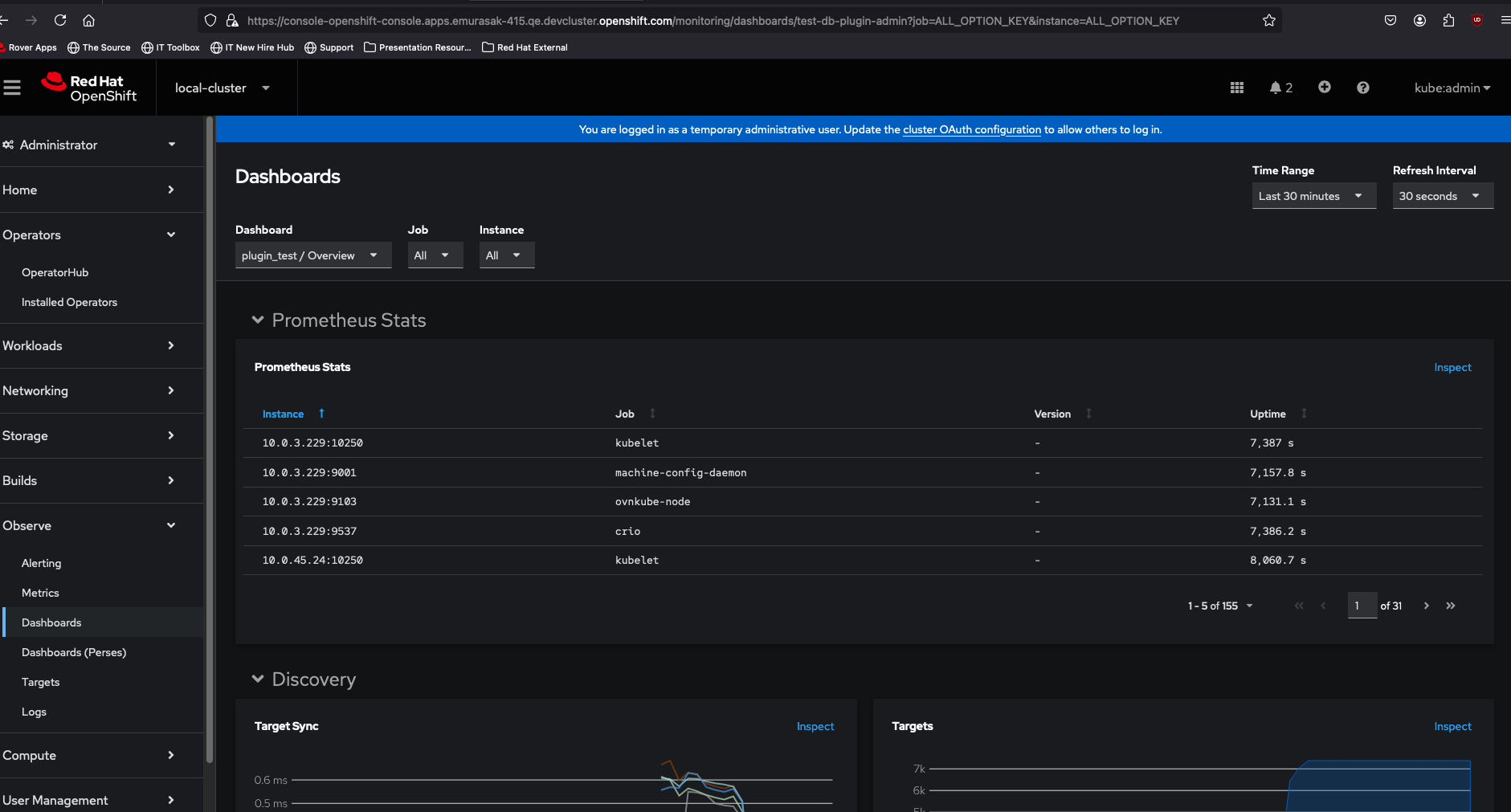Click the cluster OAuth configuration link

[971, 129]
